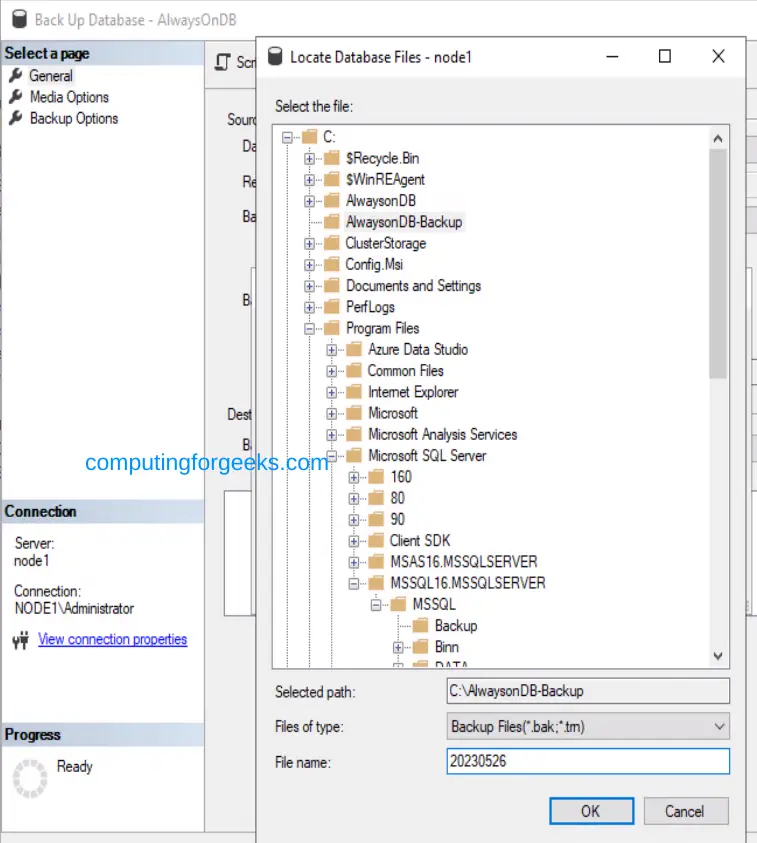
Task: Click the $Recycle.Bin folder icon
Action: (332, 158)
